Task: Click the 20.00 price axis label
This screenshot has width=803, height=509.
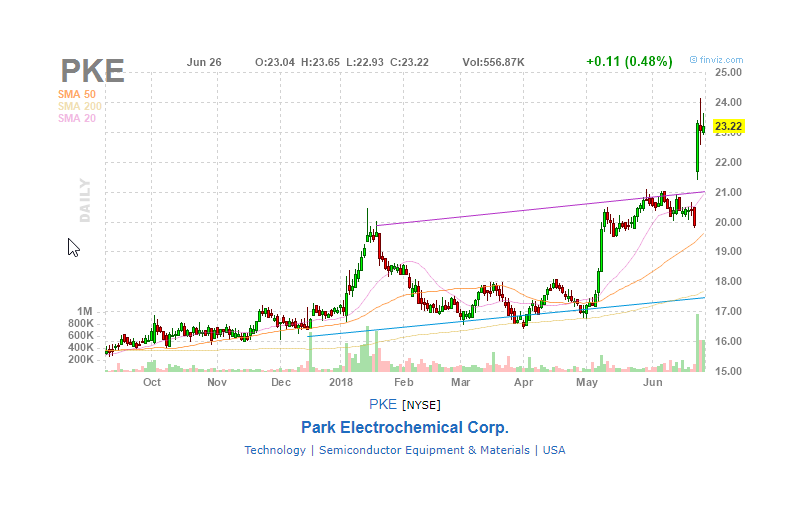Action: click(728, 222)
